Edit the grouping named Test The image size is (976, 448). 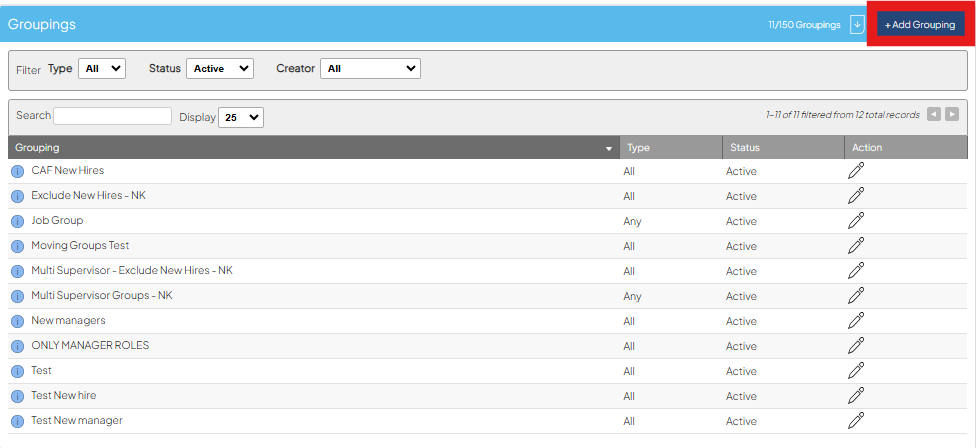pos(856,371)
